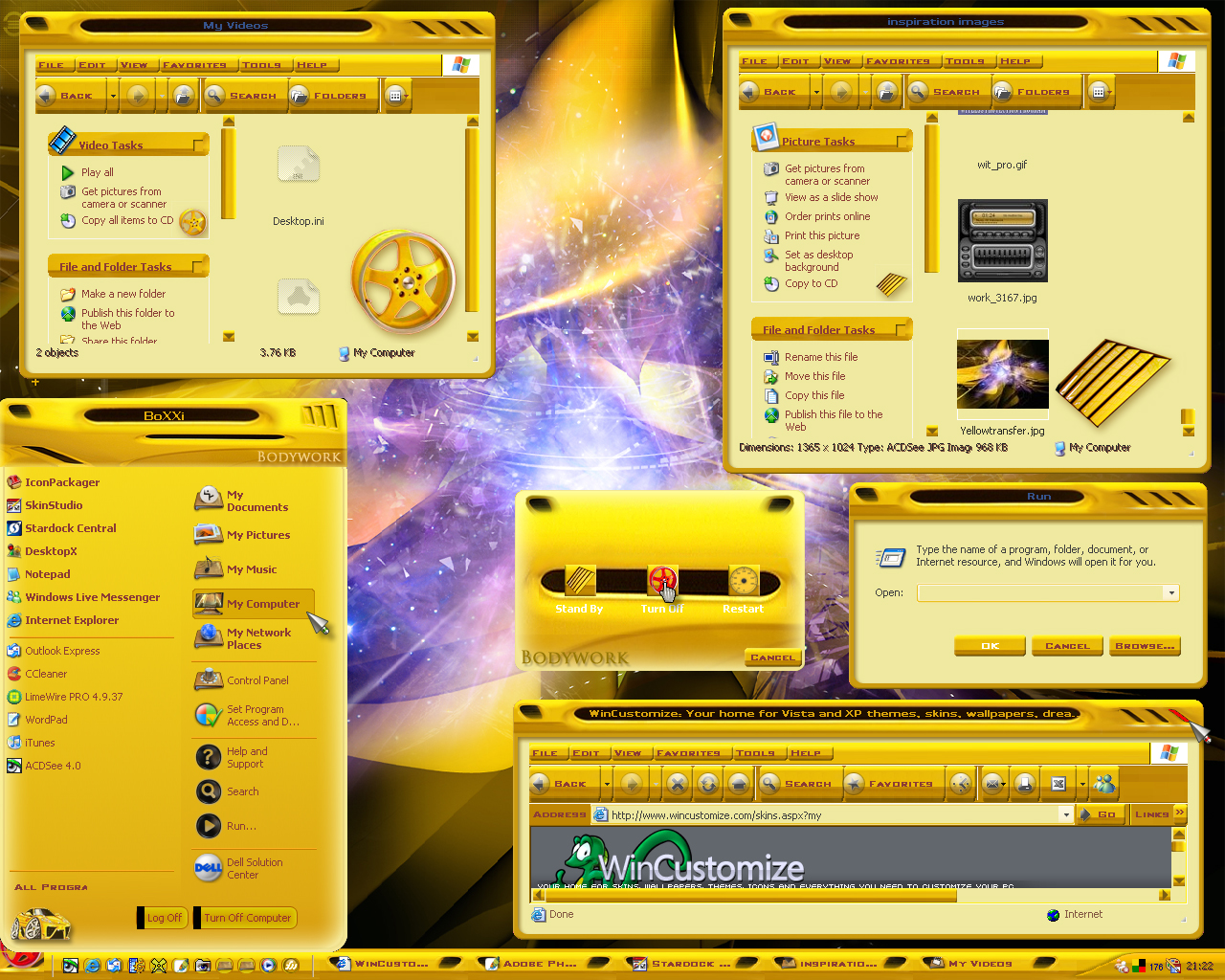Screen dimensions: 1225x980
Task: Collapse File and Folder Tasks in My Videos
Action: 199,266
